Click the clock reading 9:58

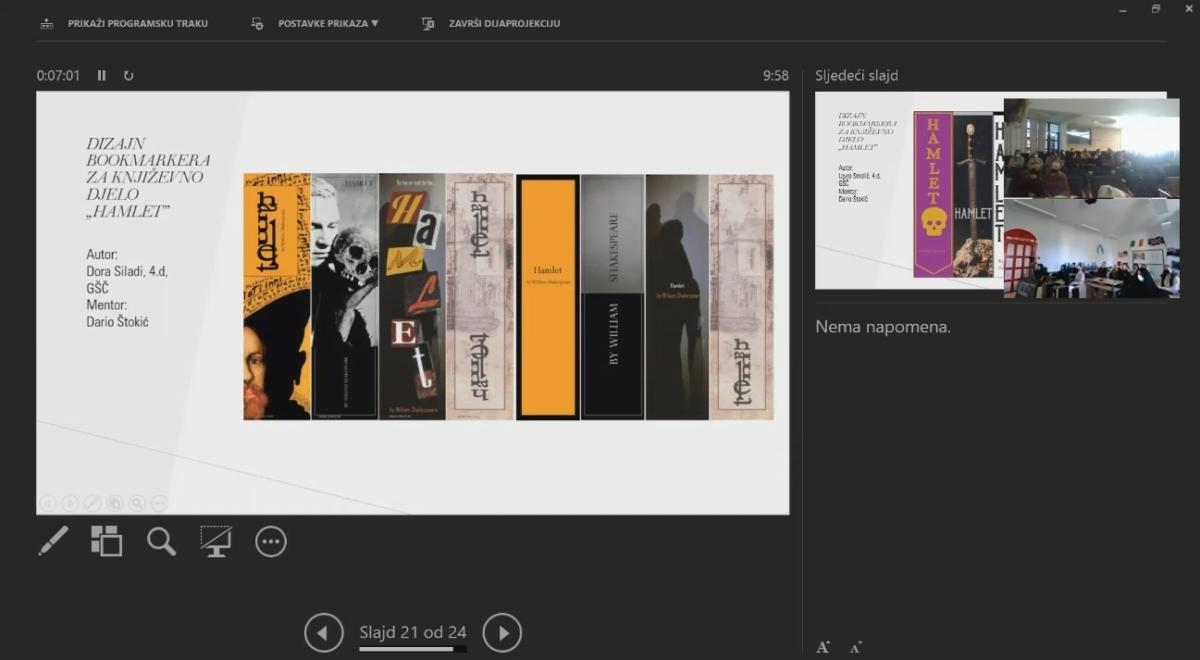pos(776,75)
